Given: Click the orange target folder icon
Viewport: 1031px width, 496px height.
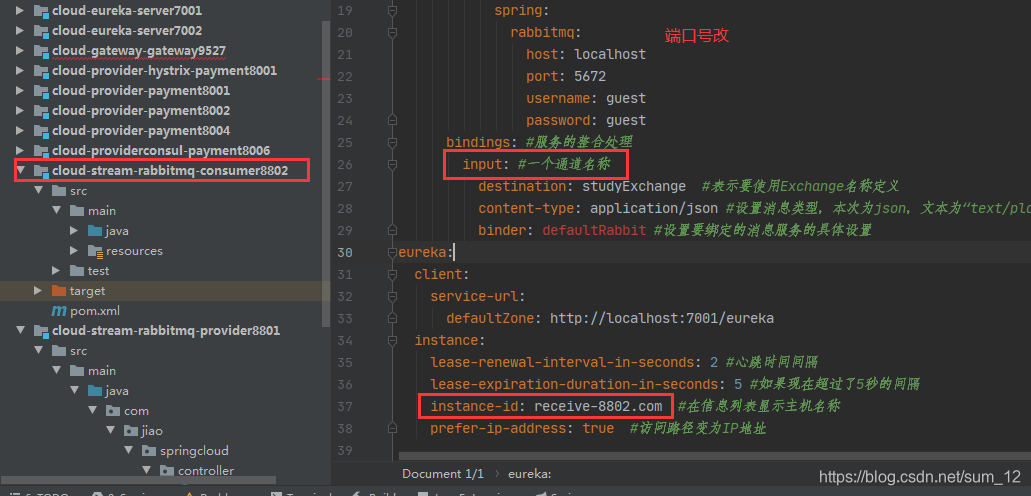Looking at the screenshot, I should [59, 291].
